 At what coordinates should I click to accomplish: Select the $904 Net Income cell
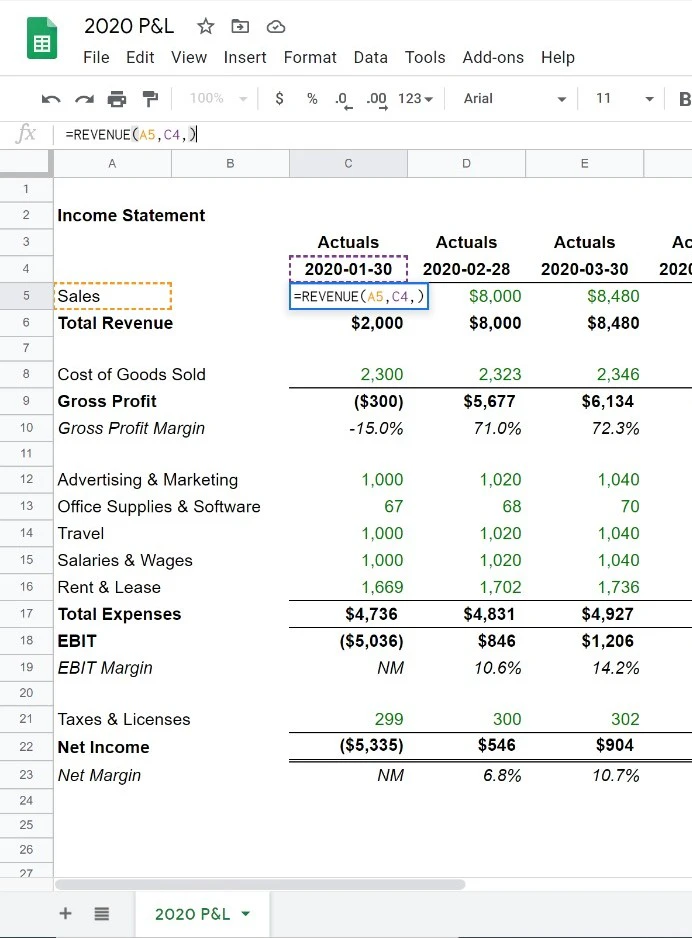coord(584,745)
